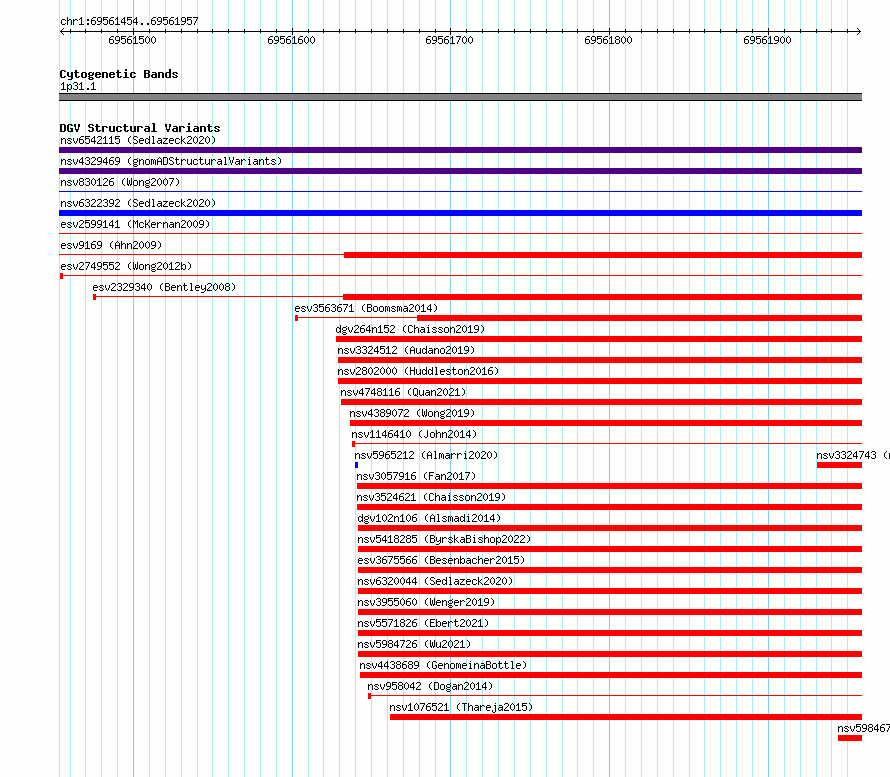890x777 pixels.
Task: Click esv2749552 (Wong2012b) label
Action: click(x=126, y=266)
